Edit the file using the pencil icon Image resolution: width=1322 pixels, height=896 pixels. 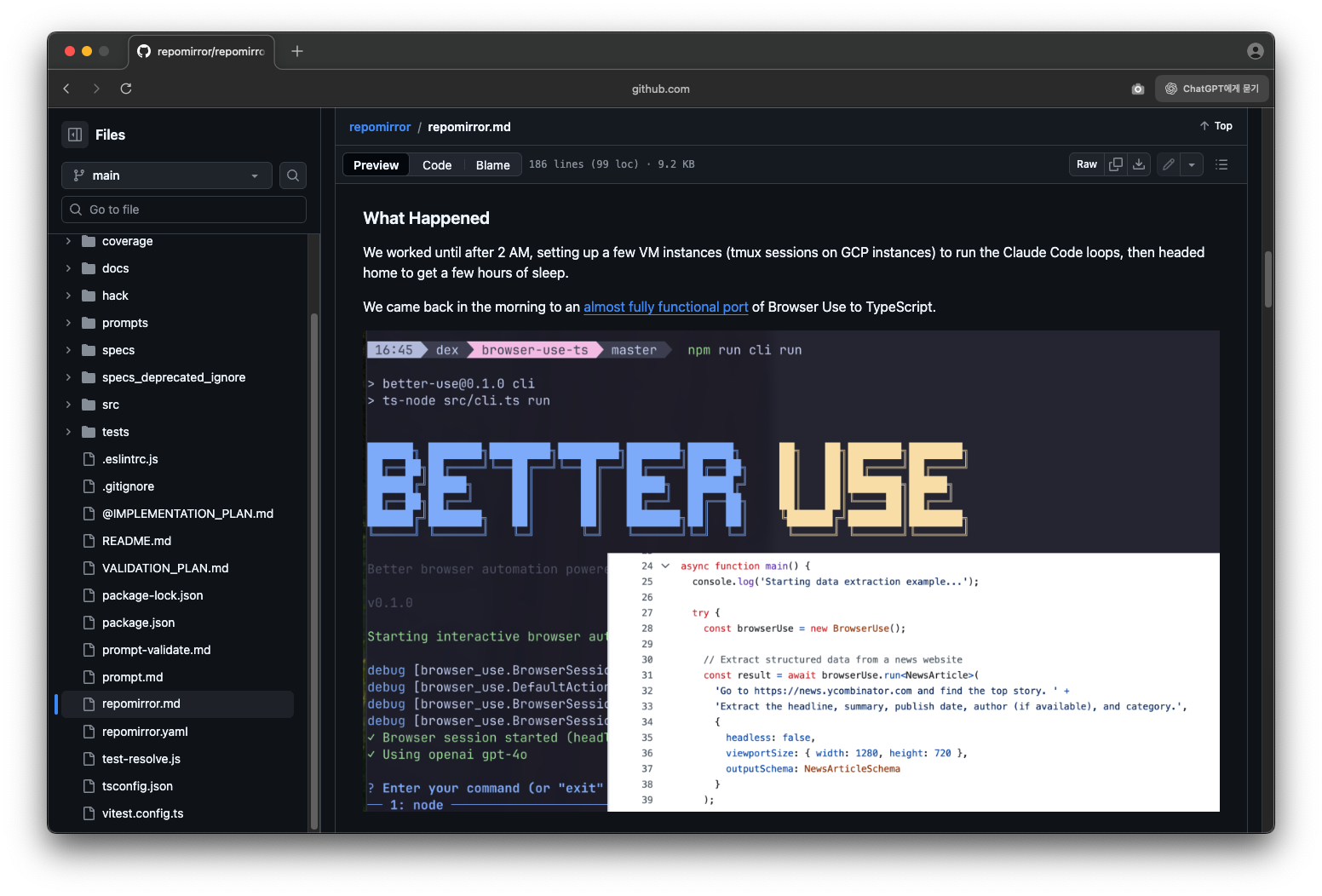tap(1169, 164)
